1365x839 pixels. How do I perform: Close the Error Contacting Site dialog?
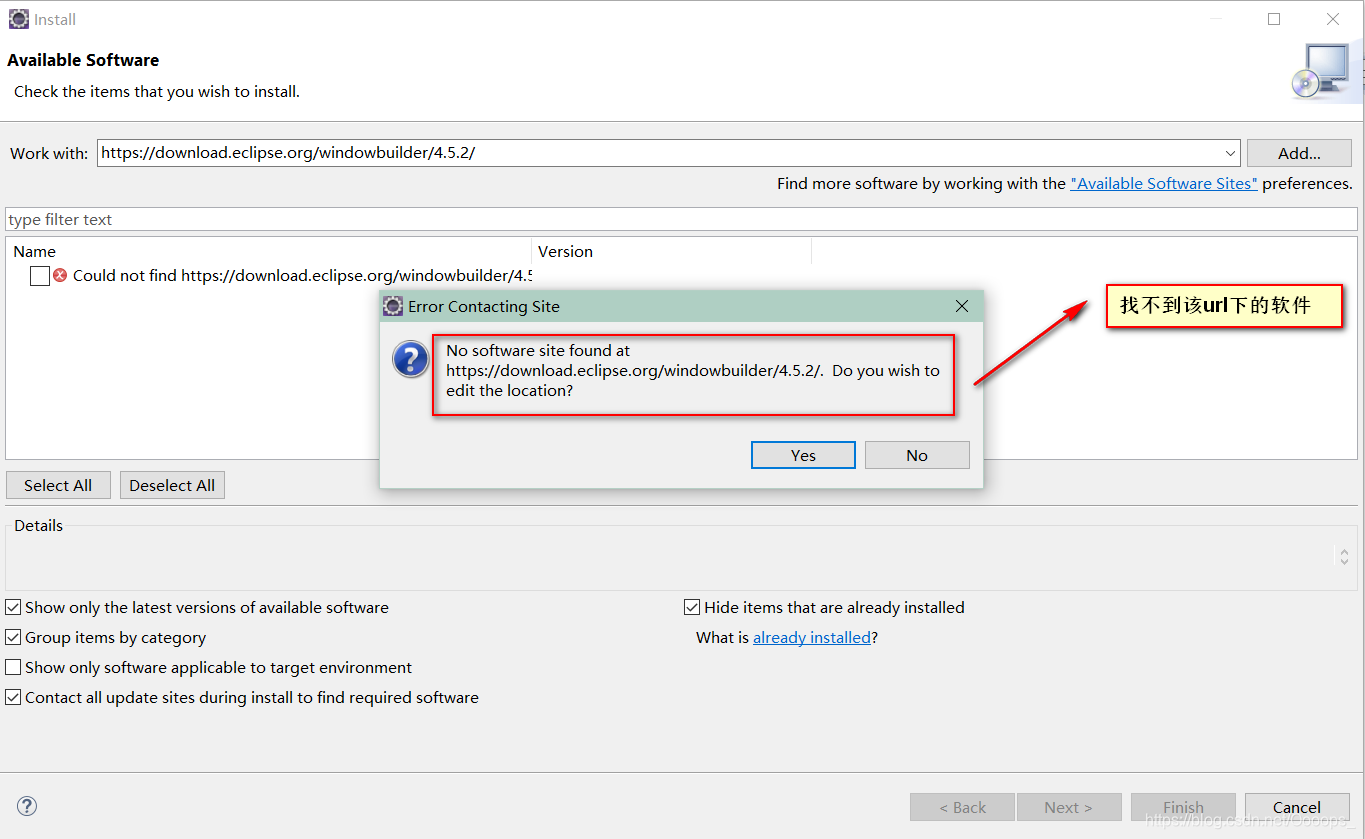(962, 306)
